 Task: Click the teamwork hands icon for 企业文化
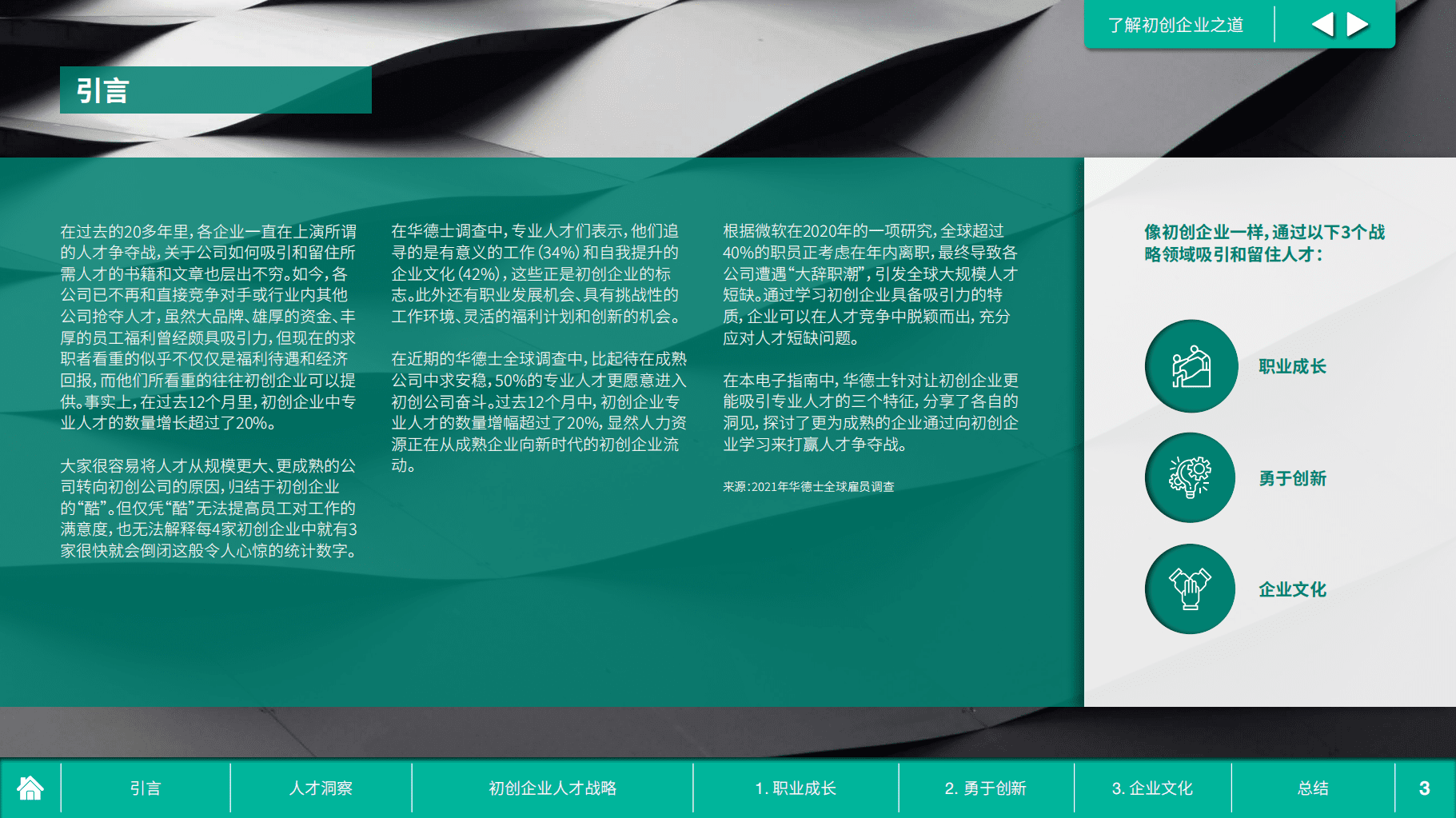1191,589
